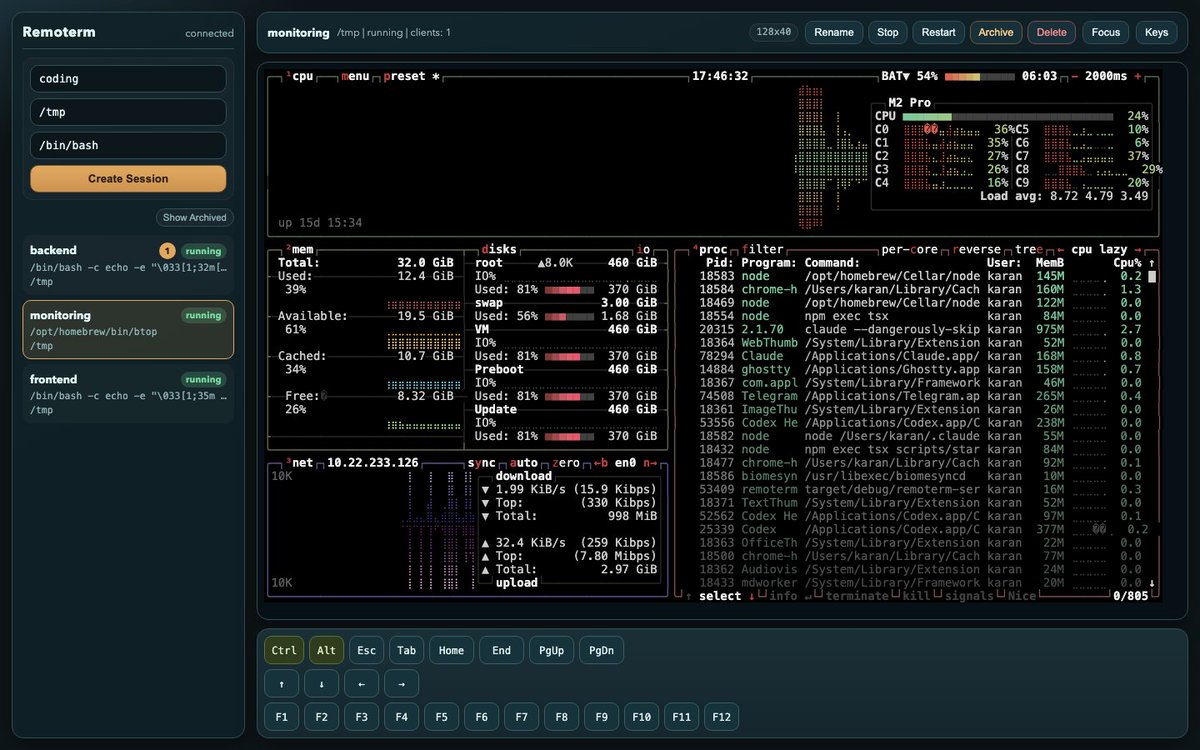This screenshot has height=750, width=1200.
Task: Click the F9 key button
Action: (x=601, y=717)
